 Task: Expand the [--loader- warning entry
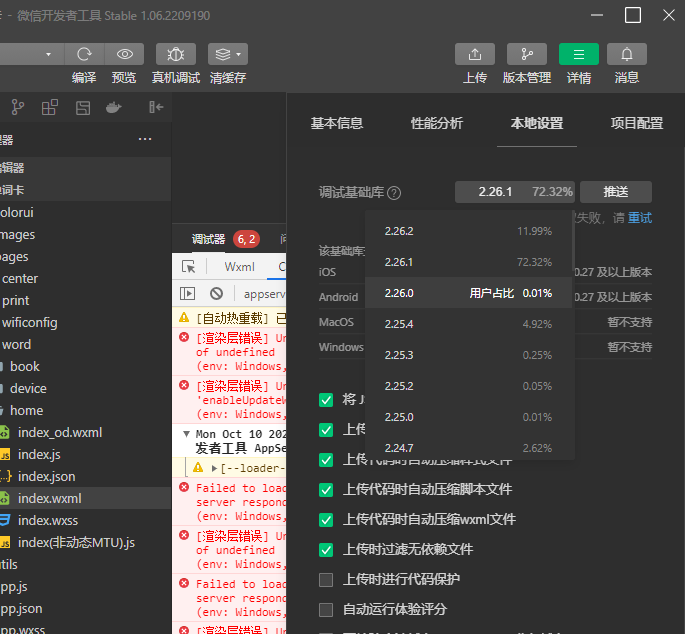pos(214,468)
